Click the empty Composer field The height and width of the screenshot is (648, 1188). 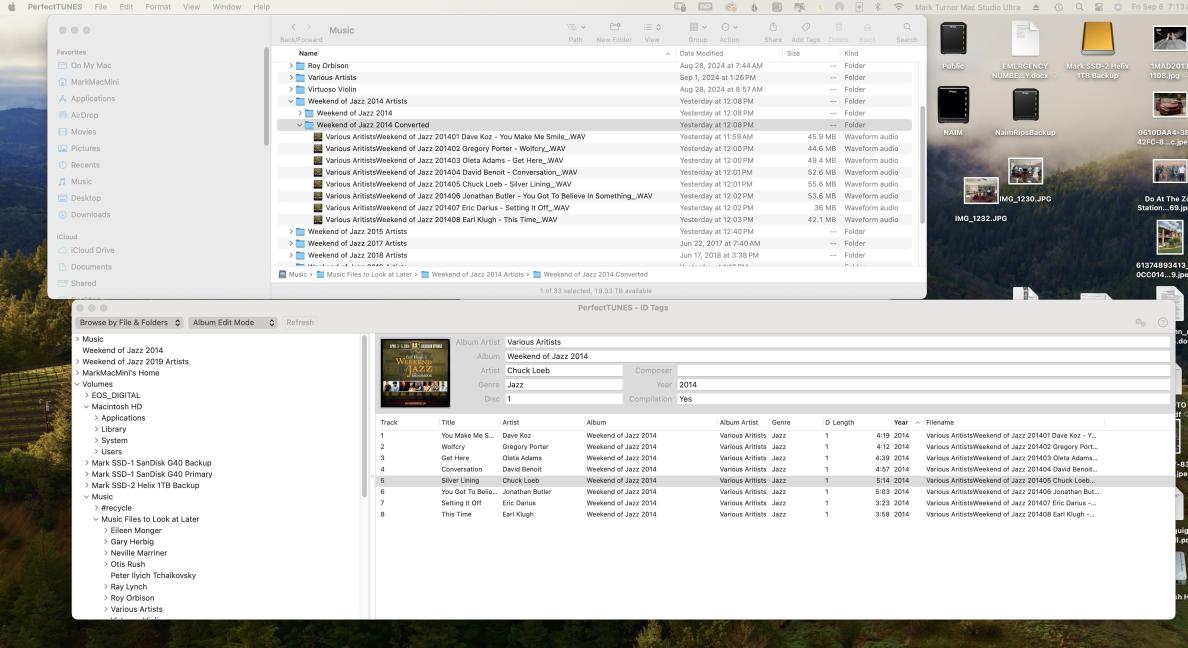click(x=923, y=371)
